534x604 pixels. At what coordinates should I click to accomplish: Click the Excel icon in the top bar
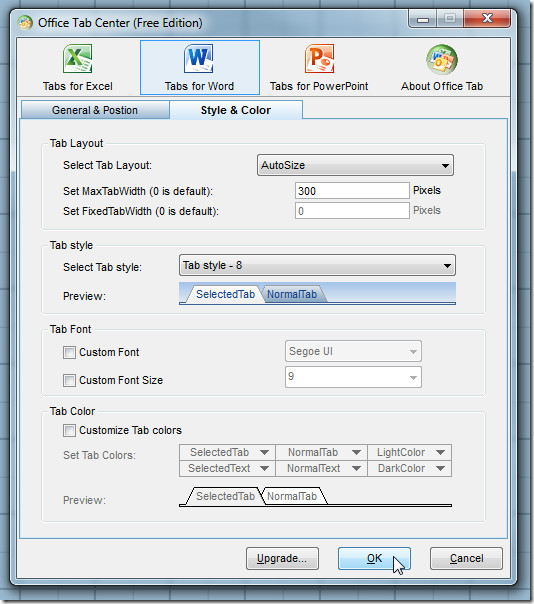pyautogui.click(x=77, y=59)
